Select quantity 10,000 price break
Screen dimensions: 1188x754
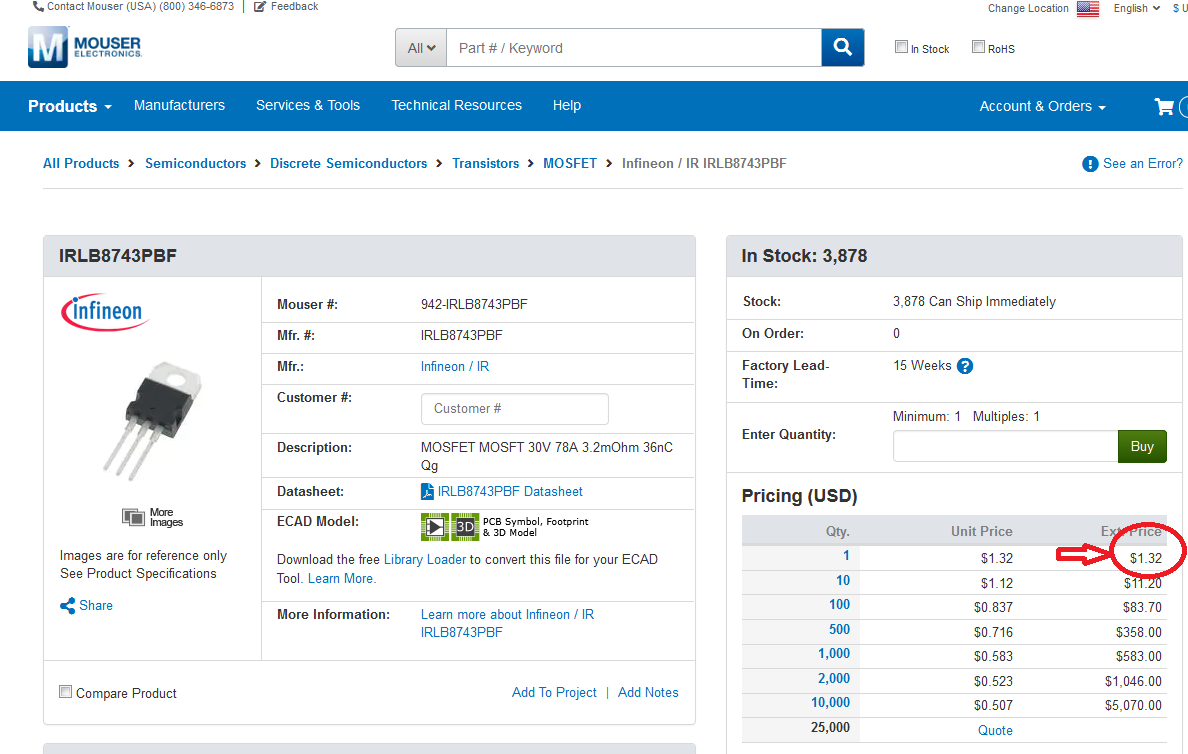point(830,703)
